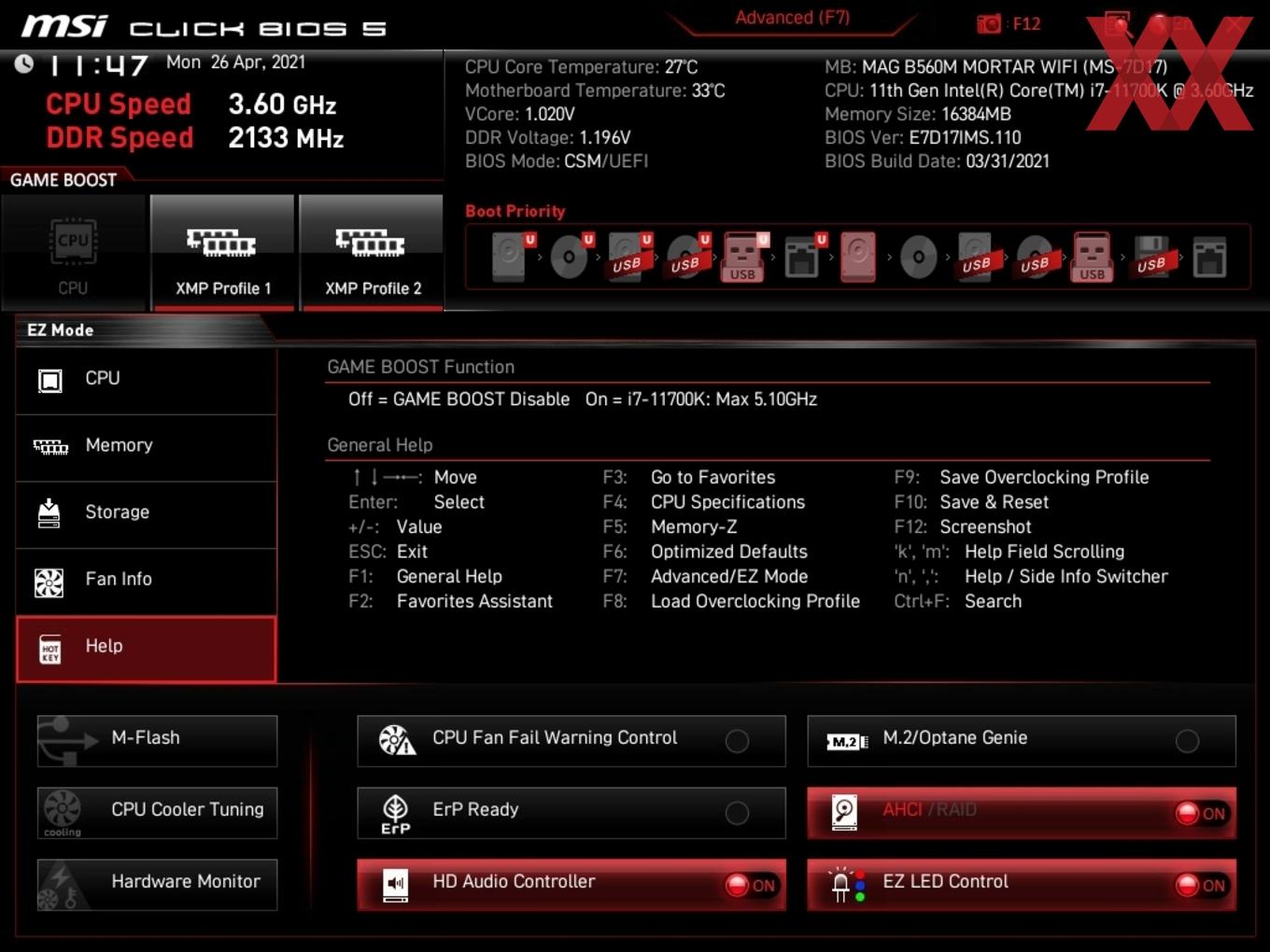Select the legacy network boot icon at end of list
The height and width of the screenshot is (952, 1270).
coord(1209,258)
